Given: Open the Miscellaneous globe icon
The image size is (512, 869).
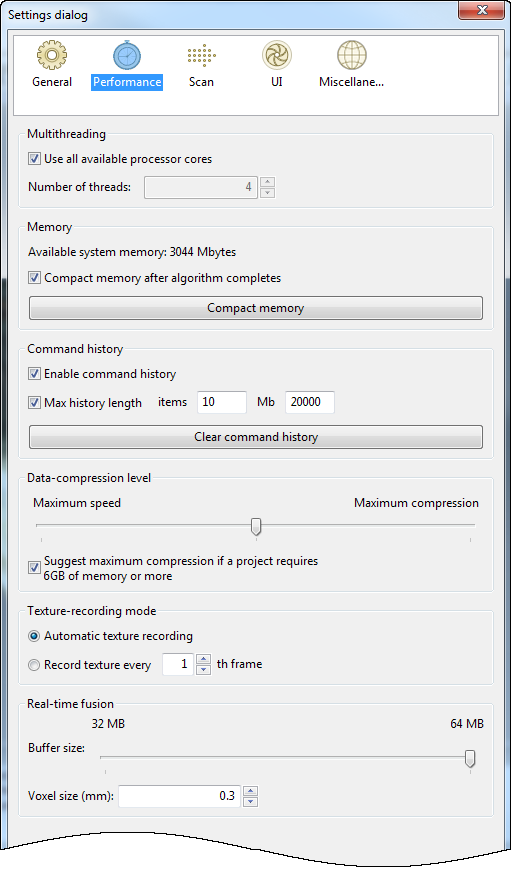Looking at the screenshot, I should coord(352,55).
